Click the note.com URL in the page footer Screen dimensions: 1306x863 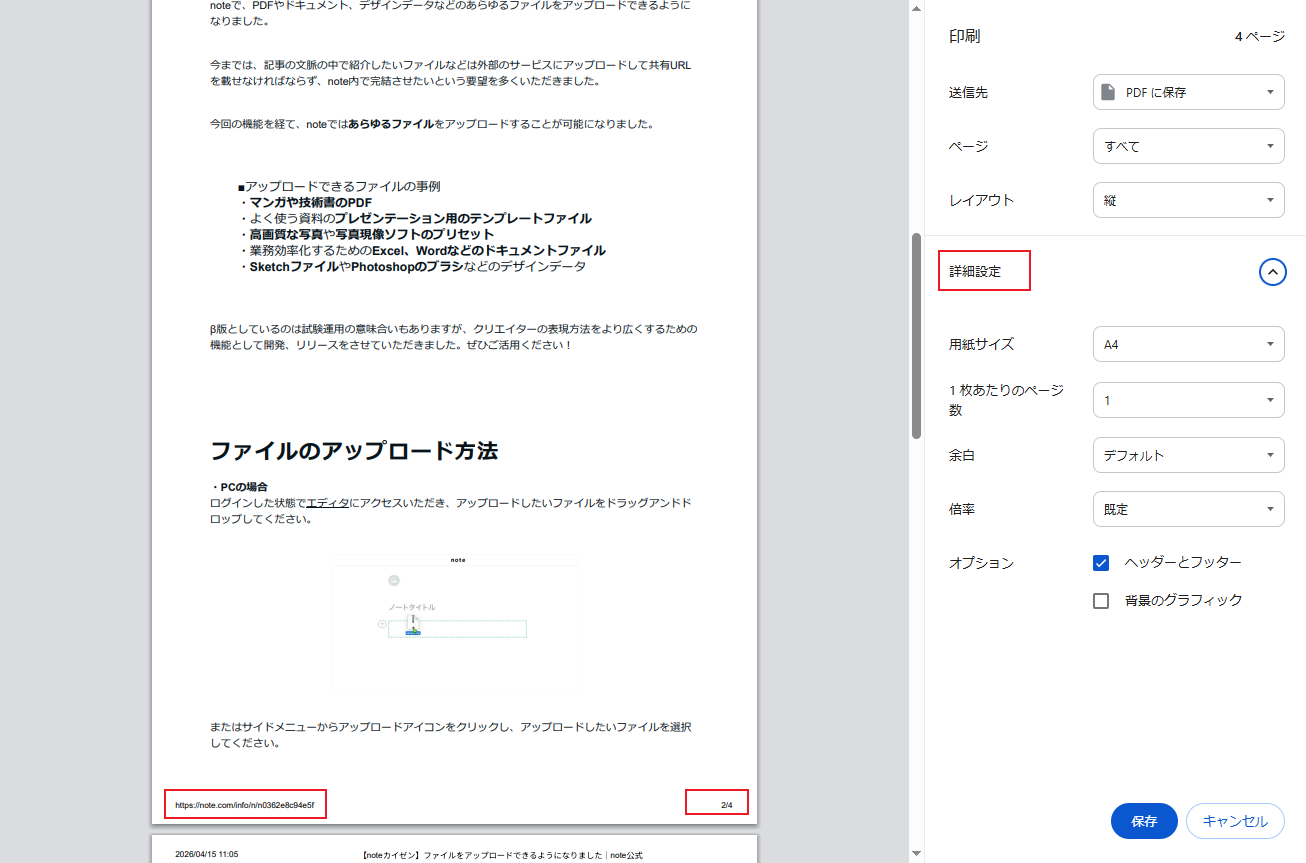(x=244, y=803)
